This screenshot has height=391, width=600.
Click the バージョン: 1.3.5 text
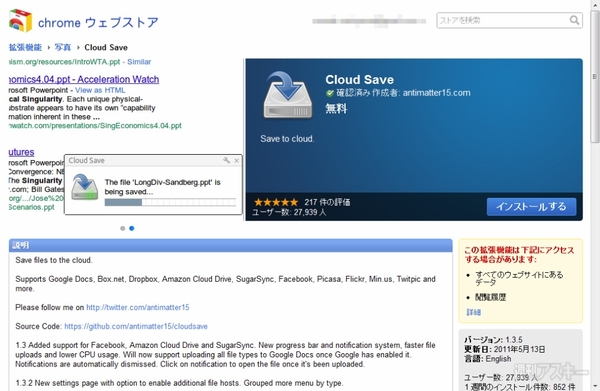point(493,340)
